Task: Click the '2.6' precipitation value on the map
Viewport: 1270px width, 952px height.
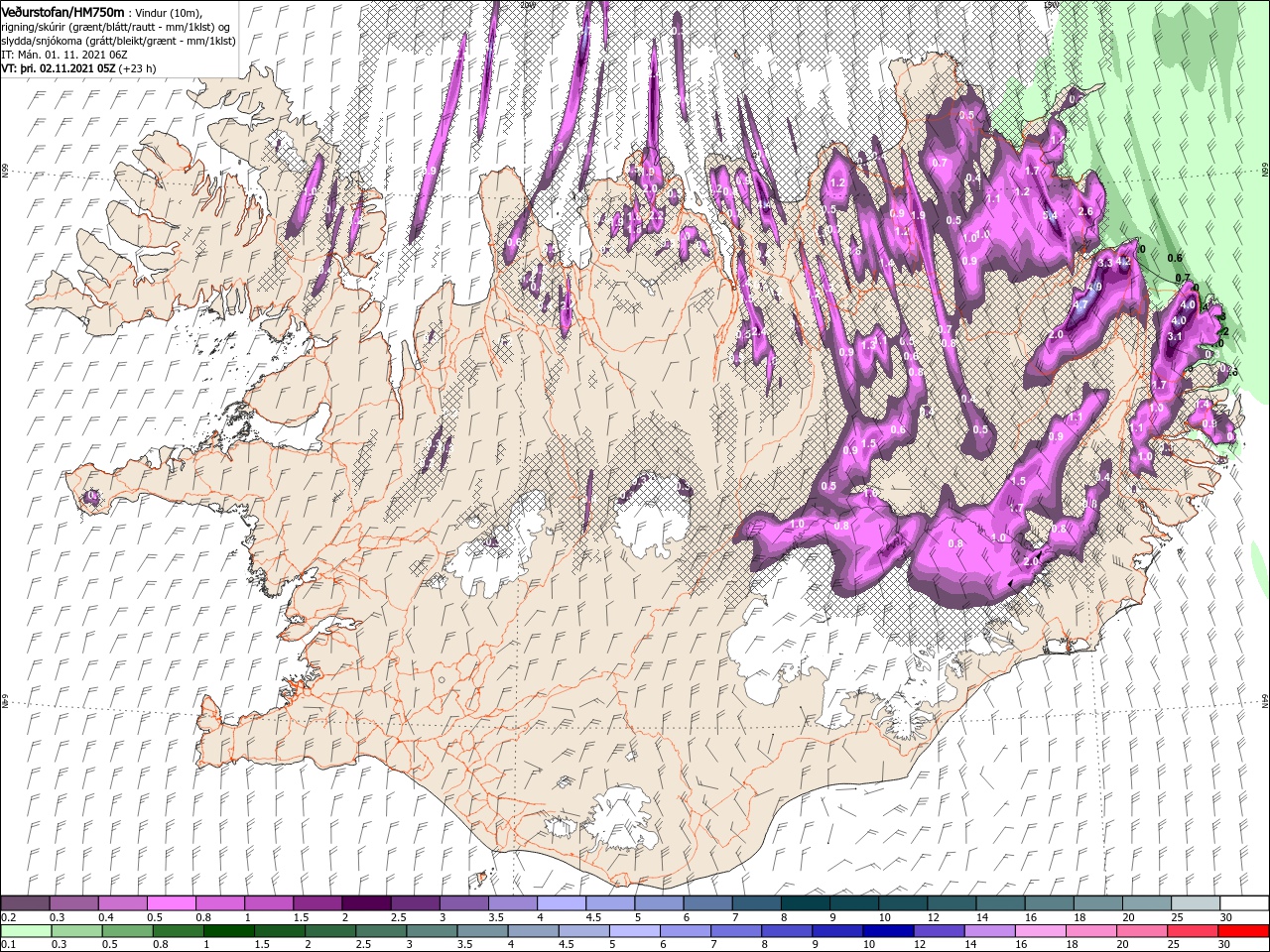Action: [x=1084, y=211]
